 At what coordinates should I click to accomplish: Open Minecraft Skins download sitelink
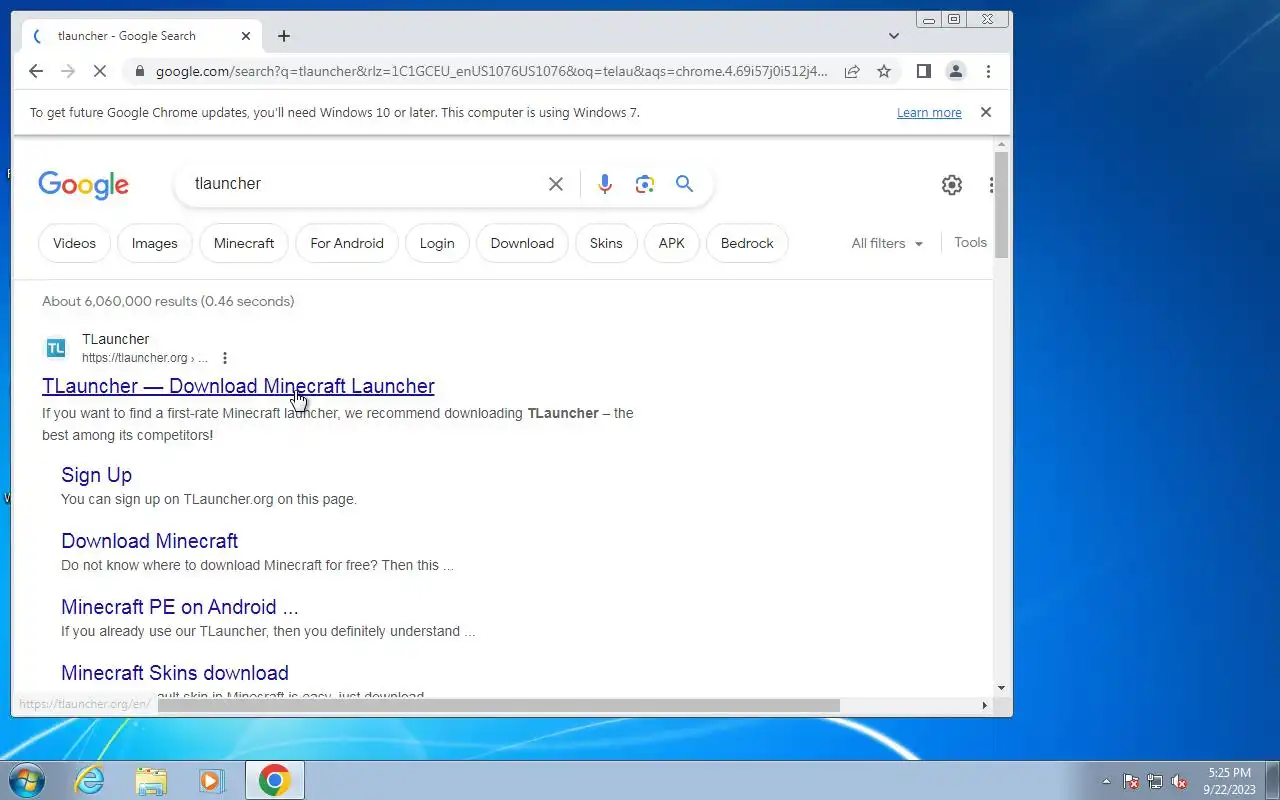(x=175, y=673)
